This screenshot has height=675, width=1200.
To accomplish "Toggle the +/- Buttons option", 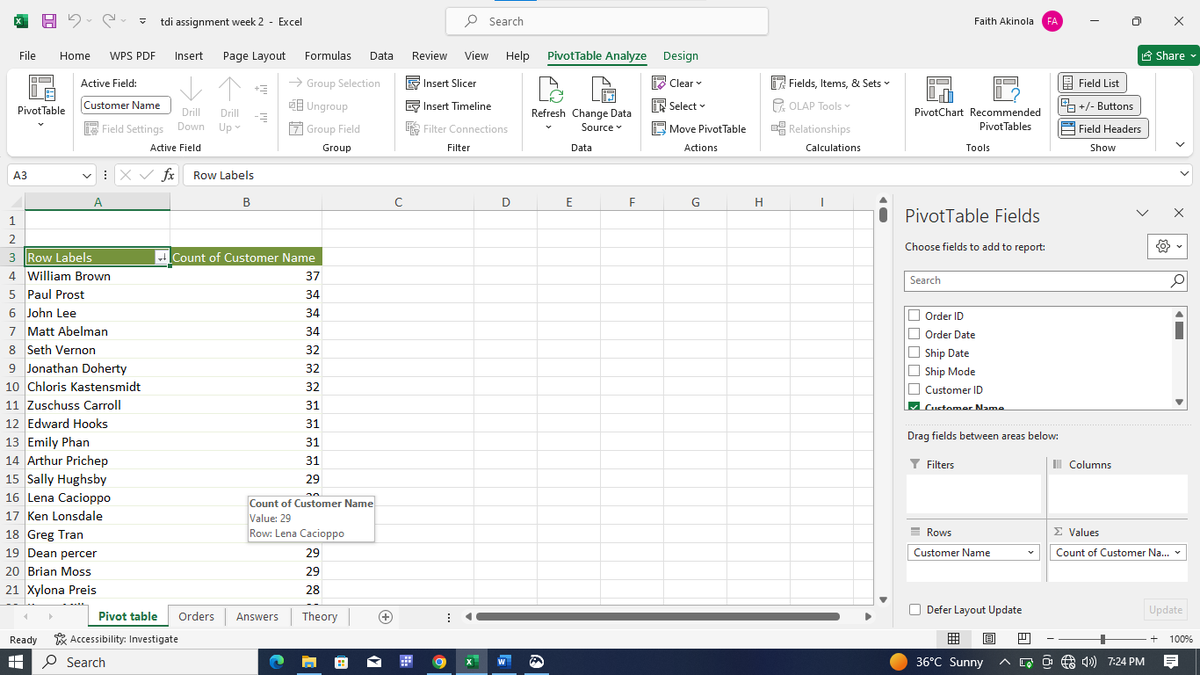I will 1098,106.
